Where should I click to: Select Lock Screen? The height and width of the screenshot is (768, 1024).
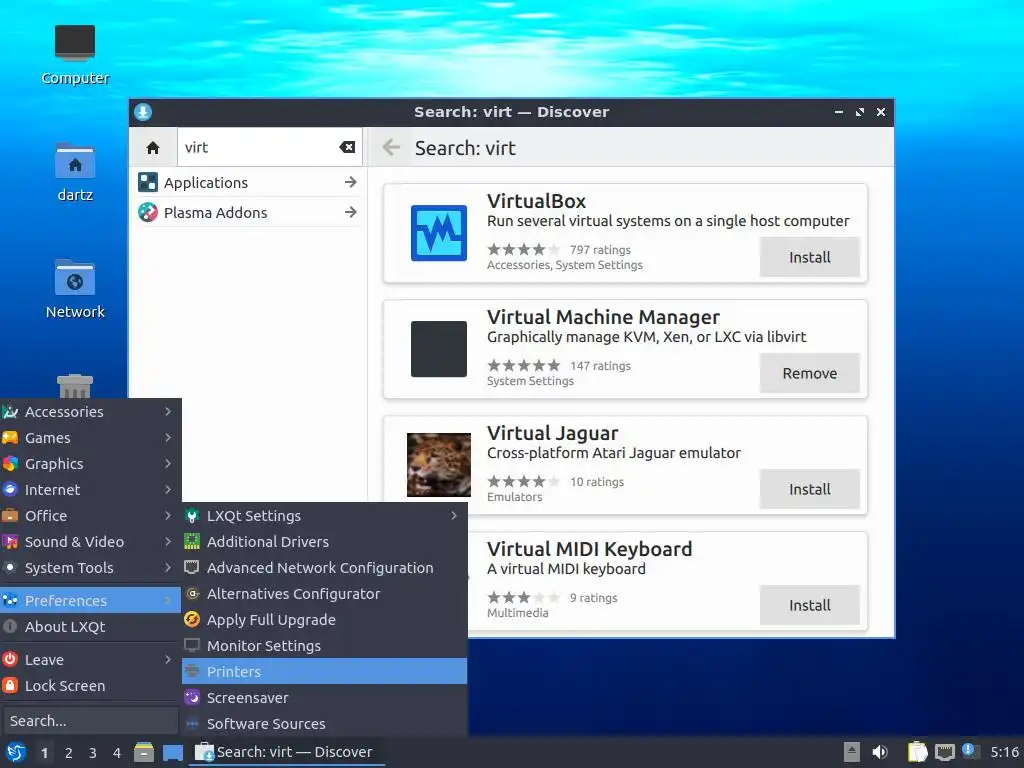[90, 686]
